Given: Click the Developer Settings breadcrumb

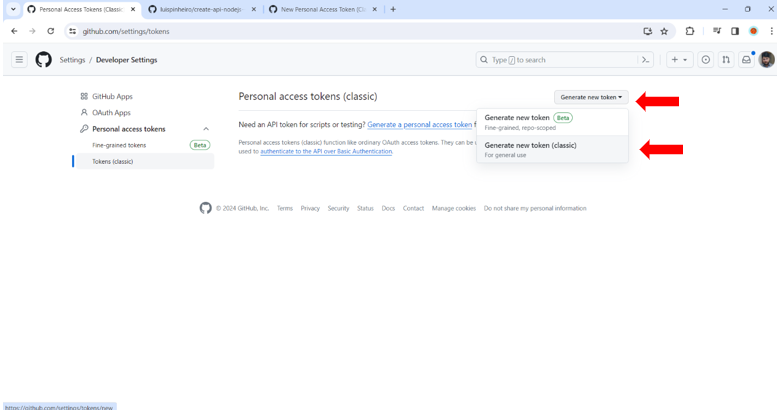Looking at the screenshot, I should (126, 60).
